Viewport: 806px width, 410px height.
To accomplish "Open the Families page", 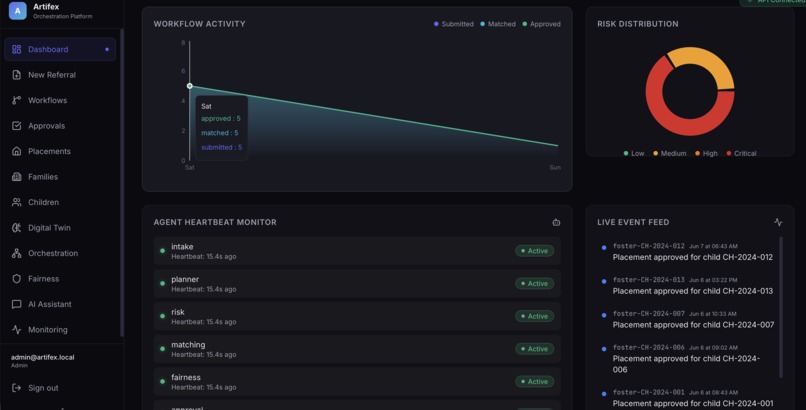I will coord(60,177).
